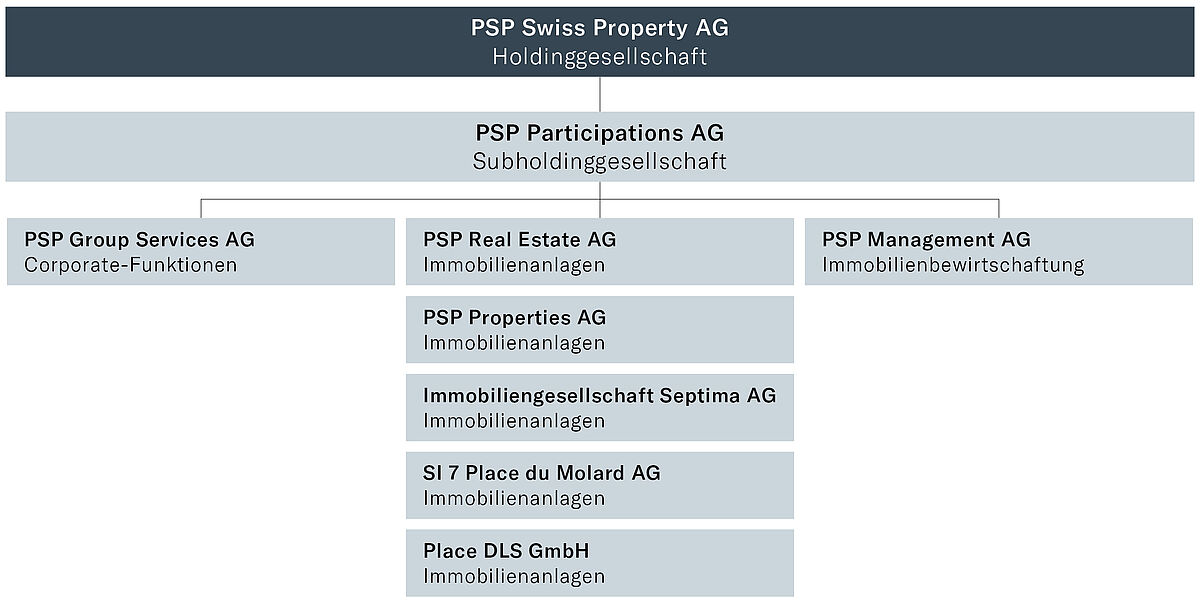Click the Holdinggesellschaft subtitle text
The image size is (1200, 603).
(x=600, y=57)
